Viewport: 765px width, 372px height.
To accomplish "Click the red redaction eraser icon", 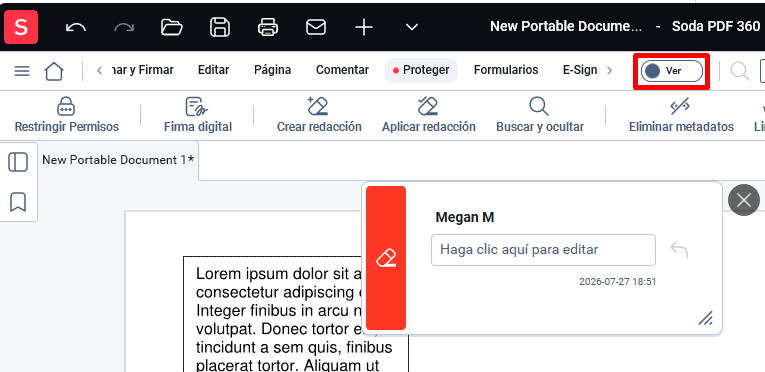I will pyautogui.click(x=386, y=258).
